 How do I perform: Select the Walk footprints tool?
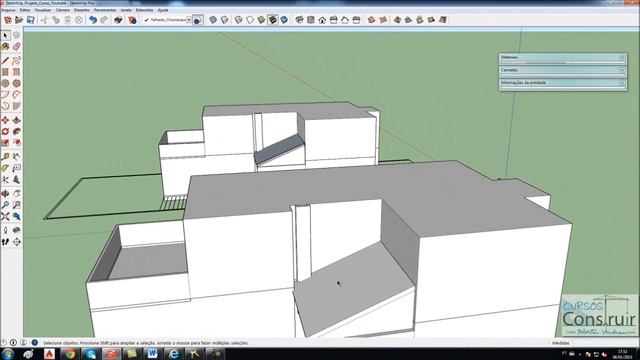pos(5,242)
